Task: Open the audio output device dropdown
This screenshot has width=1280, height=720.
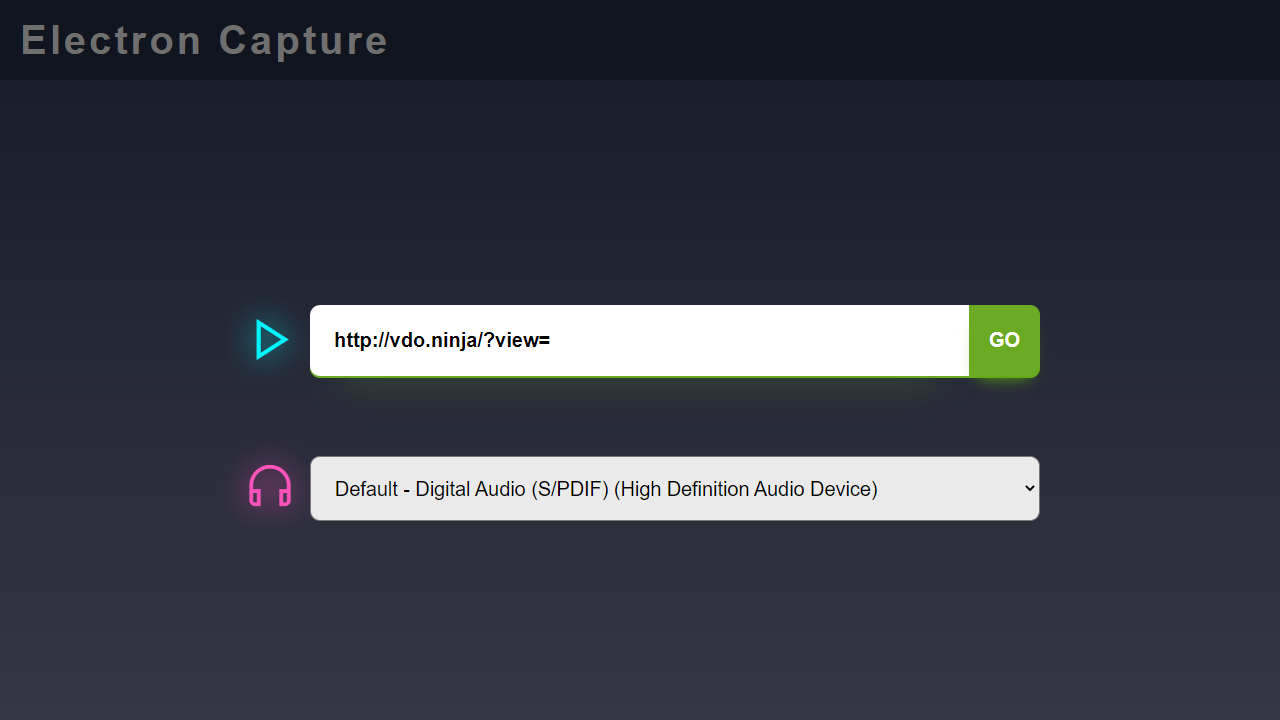Action: point(674,489)
